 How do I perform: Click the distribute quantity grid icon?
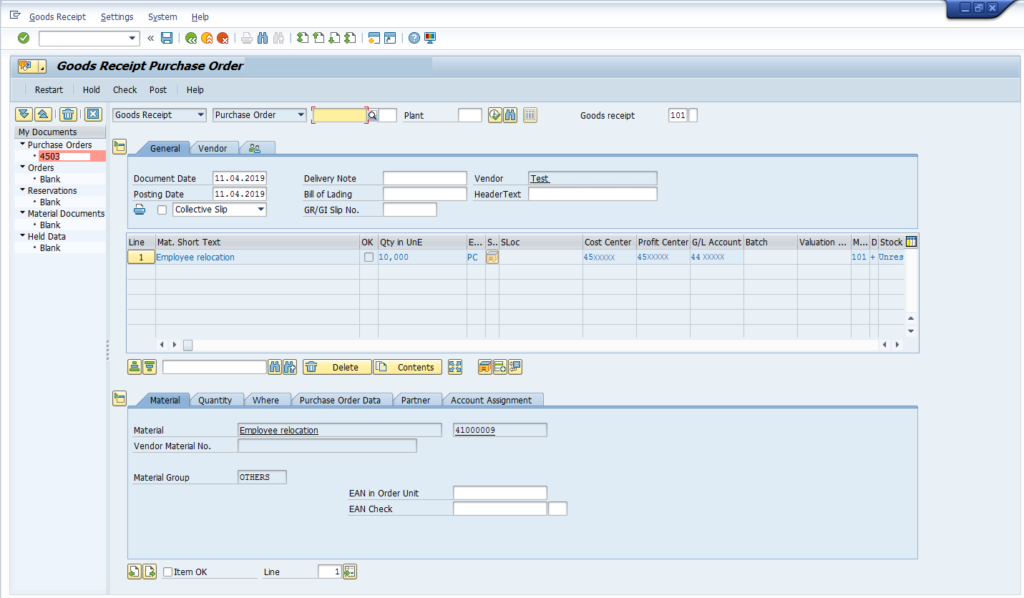click(455, 367)
